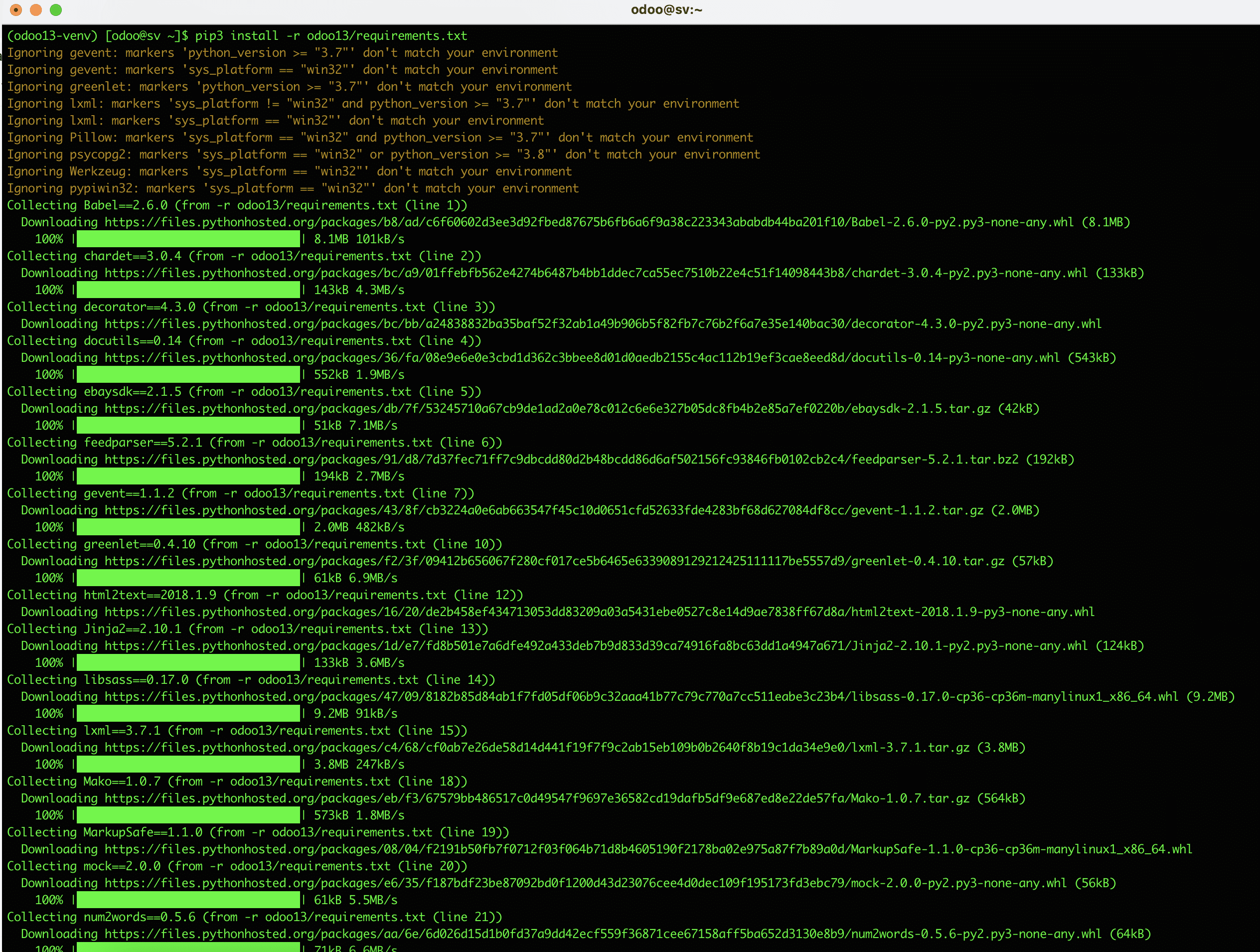Viewport: 1260px width, 952px height.
Task: Click the orange minimize window button
Action: point(36,9)
